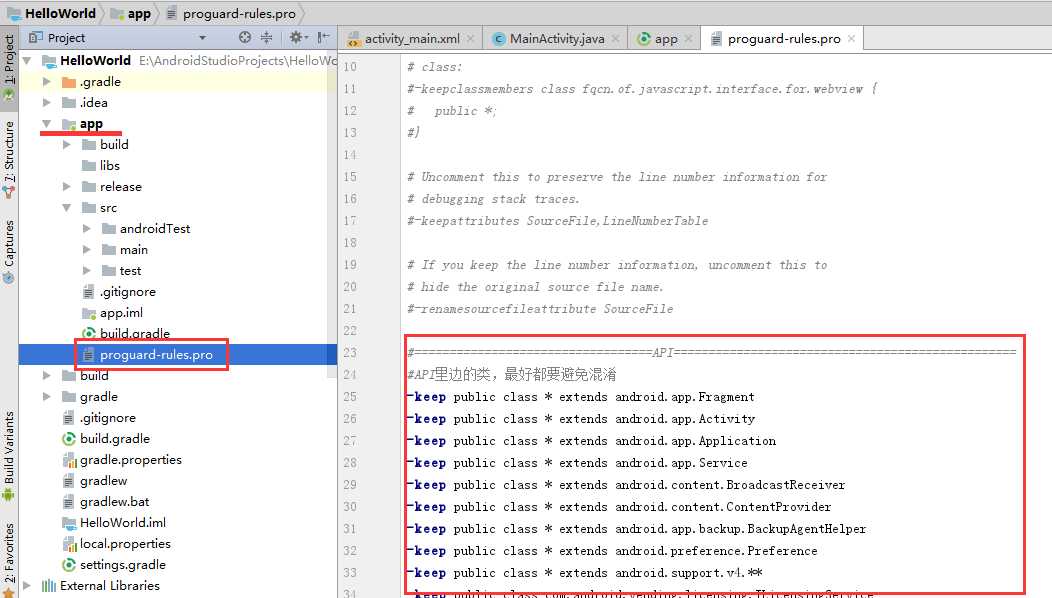Click the scroll-from-source target icon
1052x598 pixels.
point(245,38)
